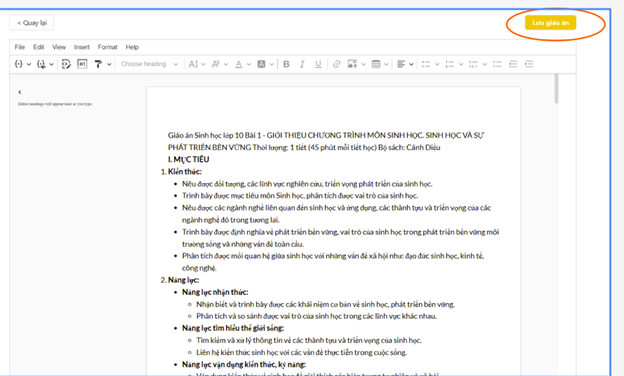The width and height of the screenshot is (624, 376).
Task: Open the merge fields curly-brace dropdown
Action: 23,64
